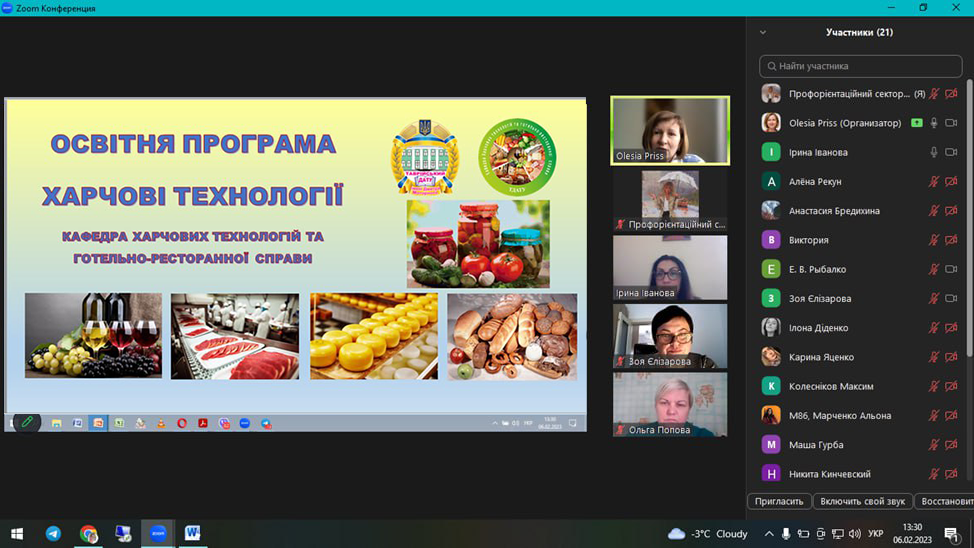974x548 pixels.
Task: Open Microsoft Word from the taskbar
Action: pos(193,534)
